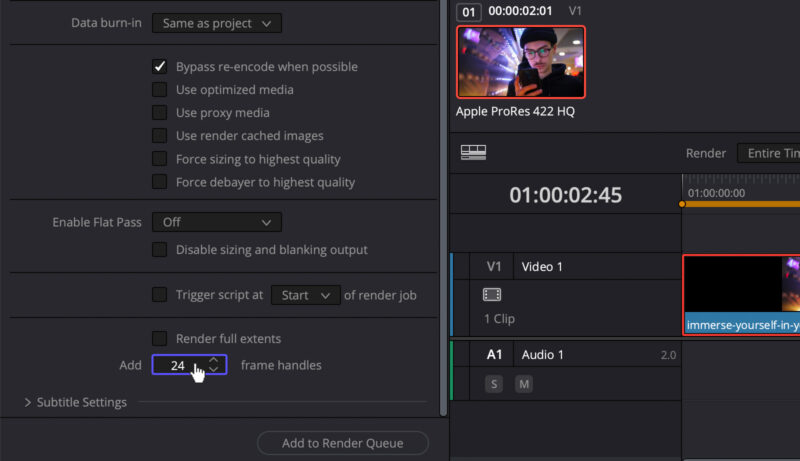Viewport: 800px width, 461px height.
Task: Click the Audio 1 track name
Action: [x=542, y=355]
